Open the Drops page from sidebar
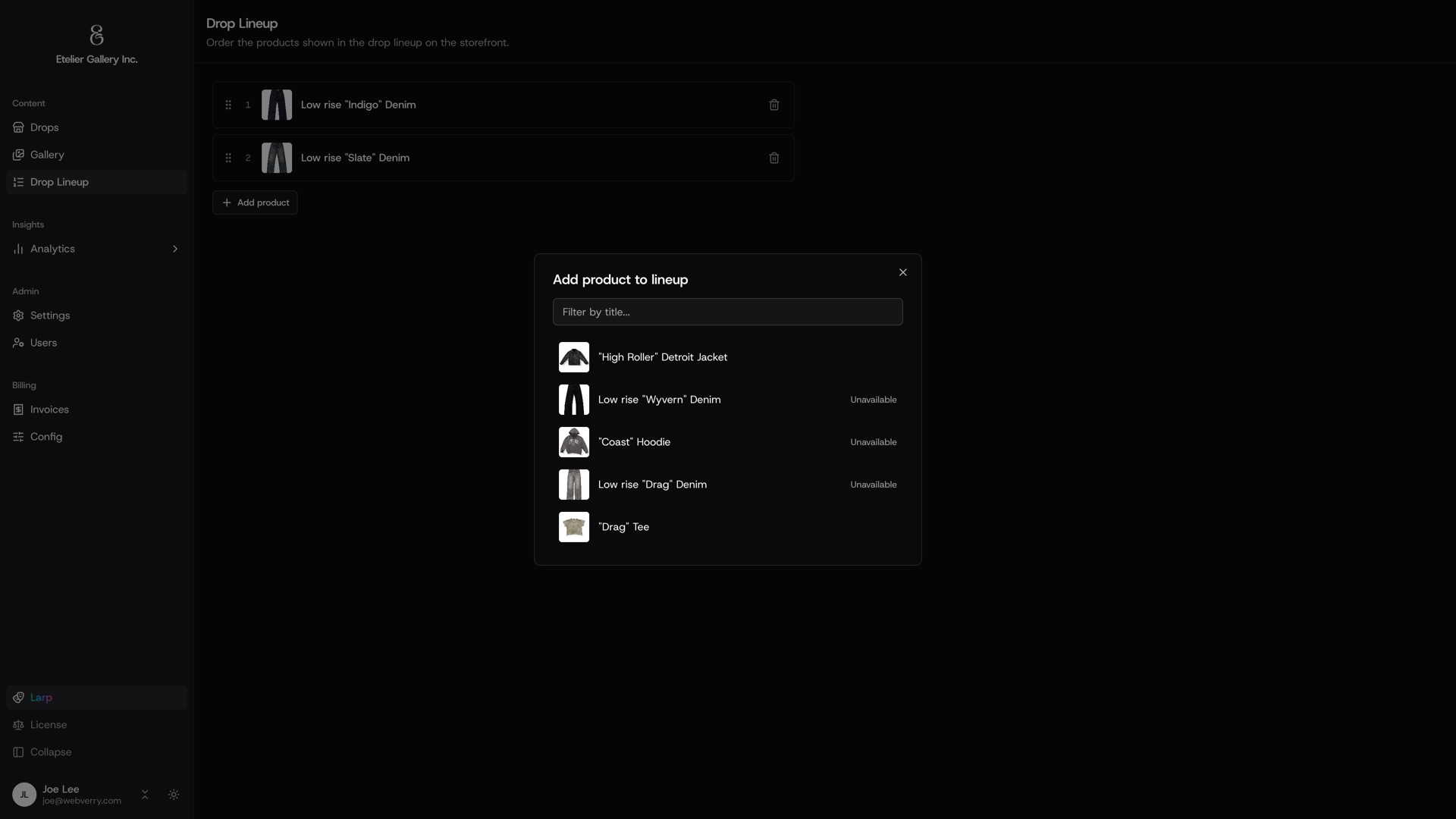The width and height of the screenshot is (1456, 819). tap(96, 127)
